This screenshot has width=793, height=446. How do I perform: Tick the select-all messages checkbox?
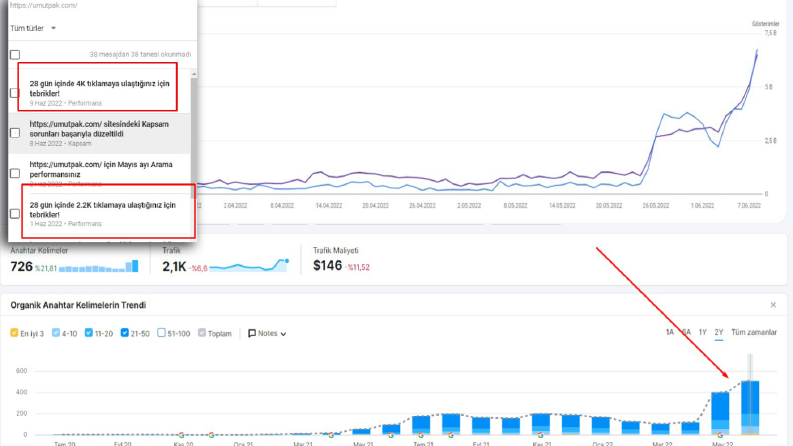[15, 55]
